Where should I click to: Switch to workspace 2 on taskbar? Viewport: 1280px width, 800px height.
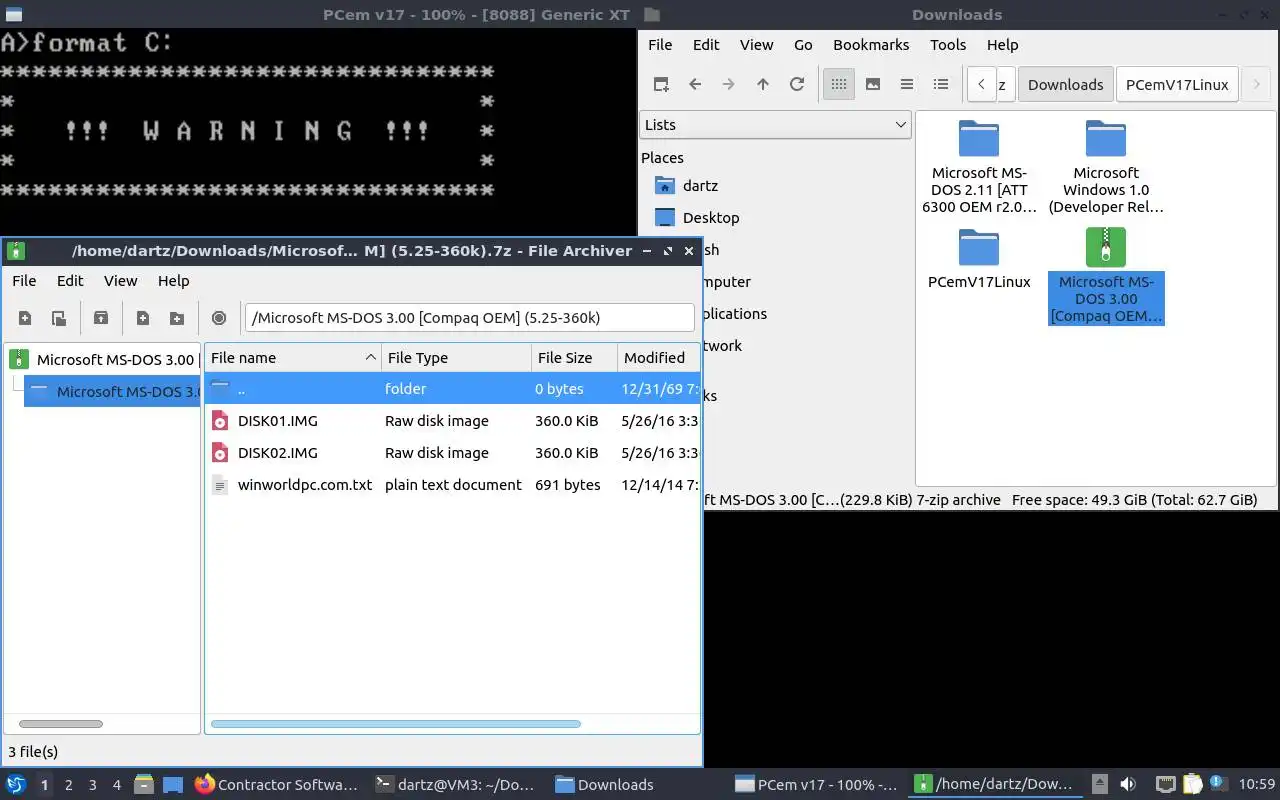click(69, 785)
